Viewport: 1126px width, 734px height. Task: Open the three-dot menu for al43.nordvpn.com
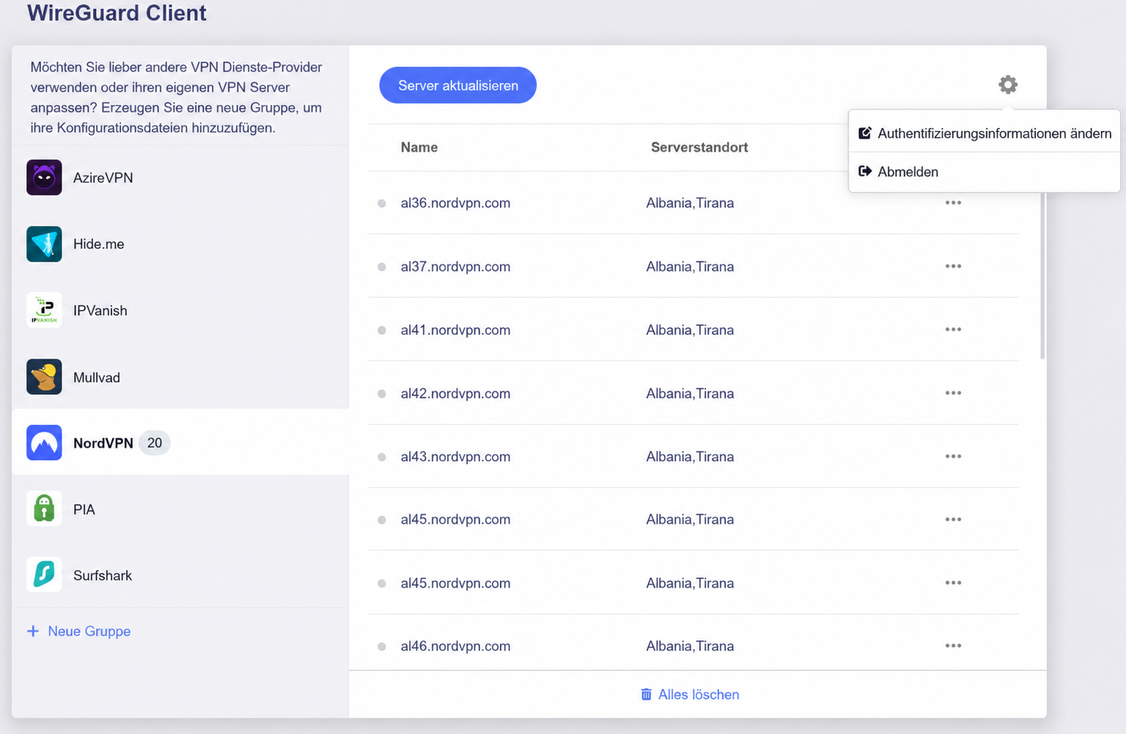coord(953,456)
